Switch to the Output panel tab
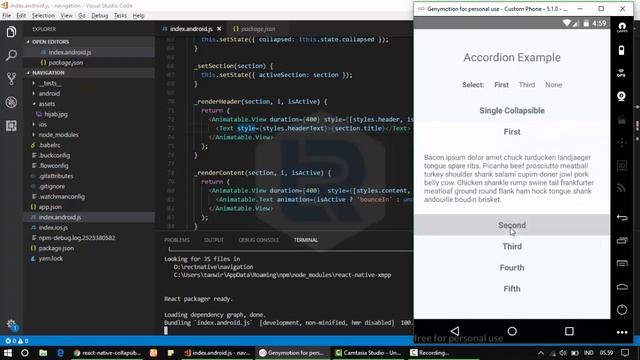This screenshot has height=360, width=640. 213,240
